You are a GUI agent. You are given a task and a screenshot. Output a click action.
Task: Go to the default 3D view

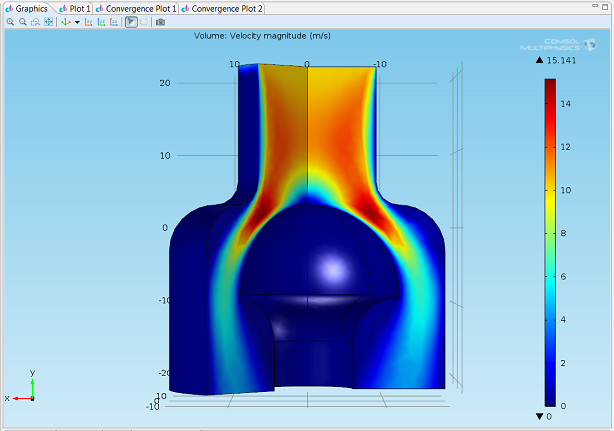coord(66,22)
